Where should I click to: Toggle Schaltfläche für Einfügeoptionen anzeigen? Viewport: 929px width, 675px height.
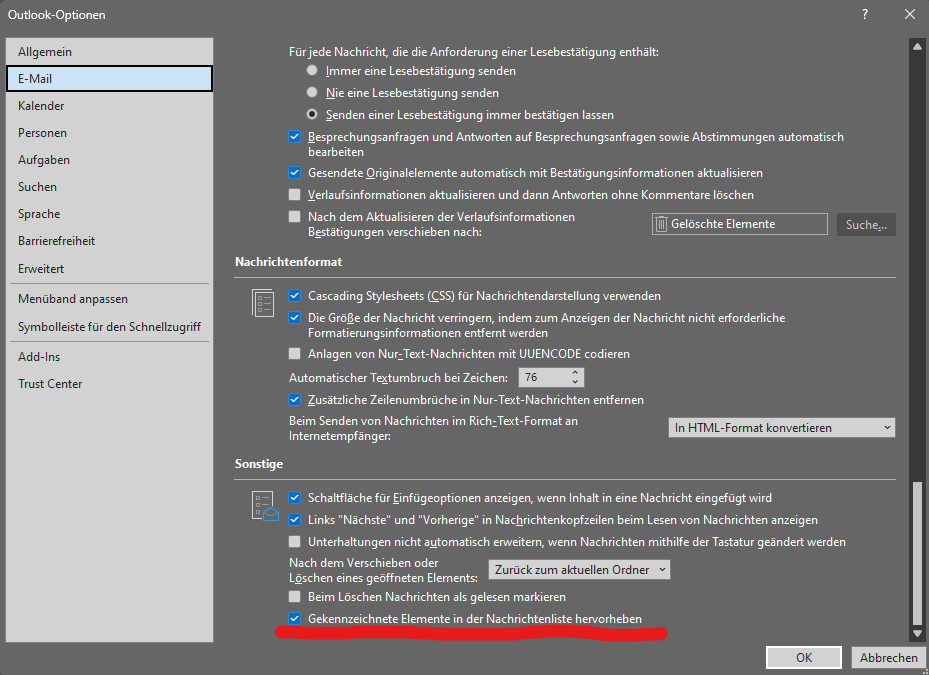294,498
